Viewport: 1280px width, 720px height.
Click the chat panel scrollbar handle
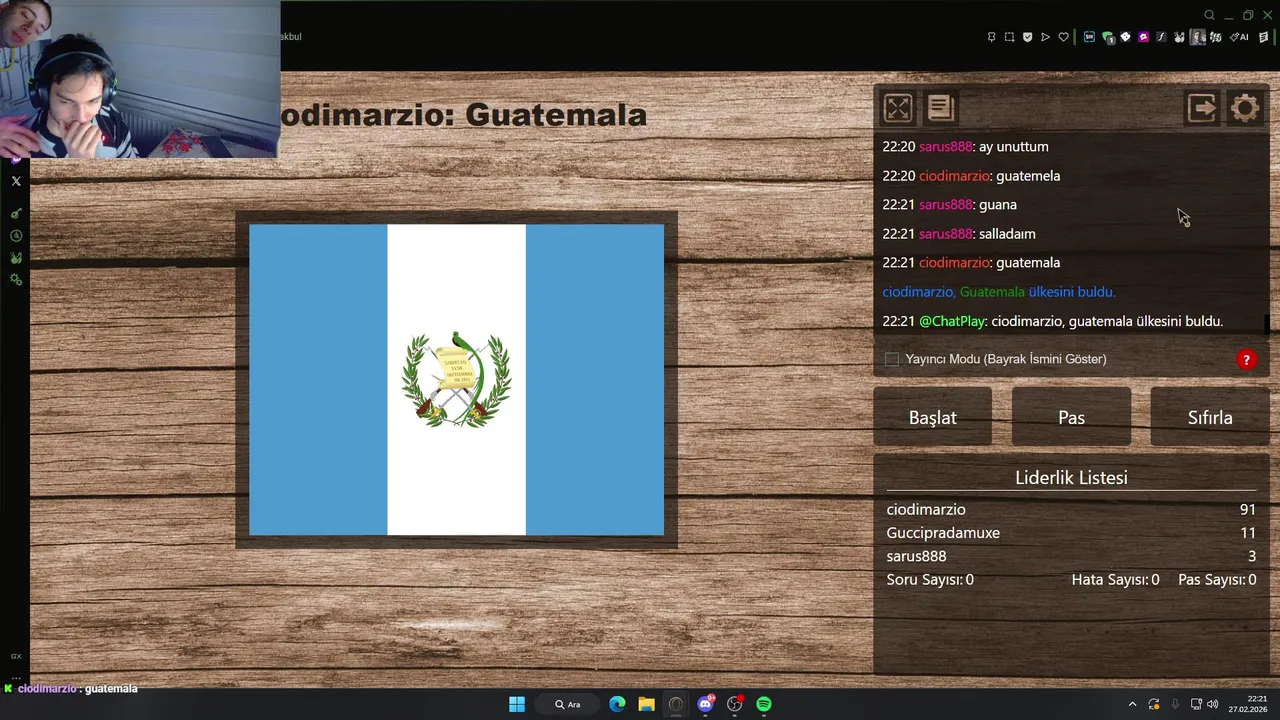[x=1267, y=324]
